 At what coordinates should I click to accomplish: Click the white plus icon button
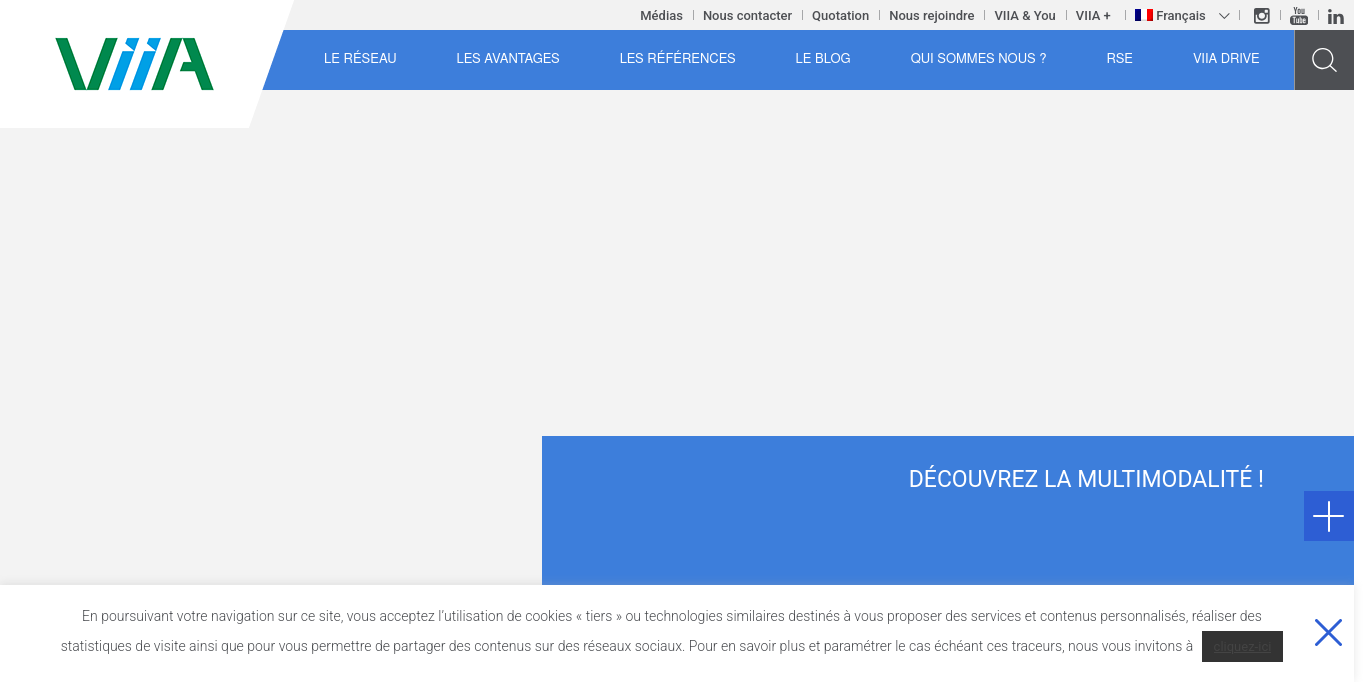(x=1328, y=516)
